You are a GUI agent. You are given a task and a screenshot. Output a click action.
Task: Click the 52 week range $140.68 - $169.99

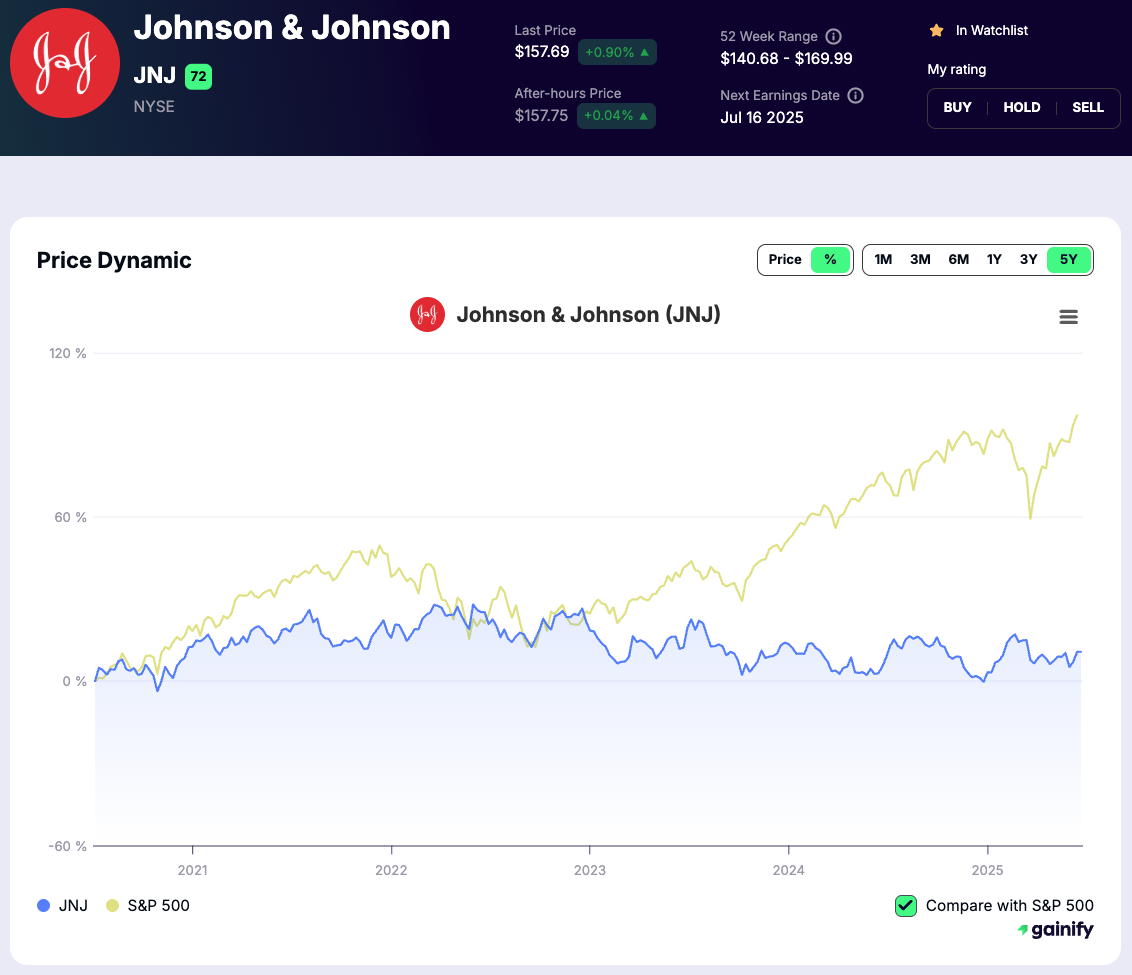coord(786,58)
